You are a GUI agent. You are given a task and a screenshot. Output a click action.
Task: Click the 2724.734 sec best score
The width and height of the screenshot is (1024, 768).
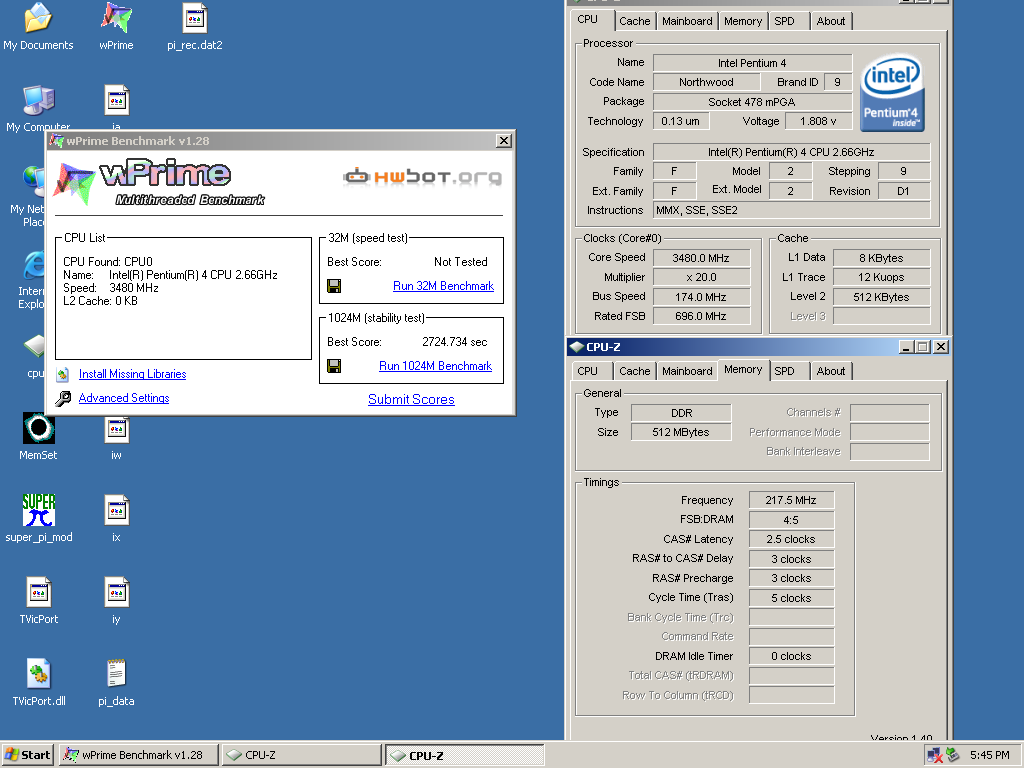click(455, 342)
